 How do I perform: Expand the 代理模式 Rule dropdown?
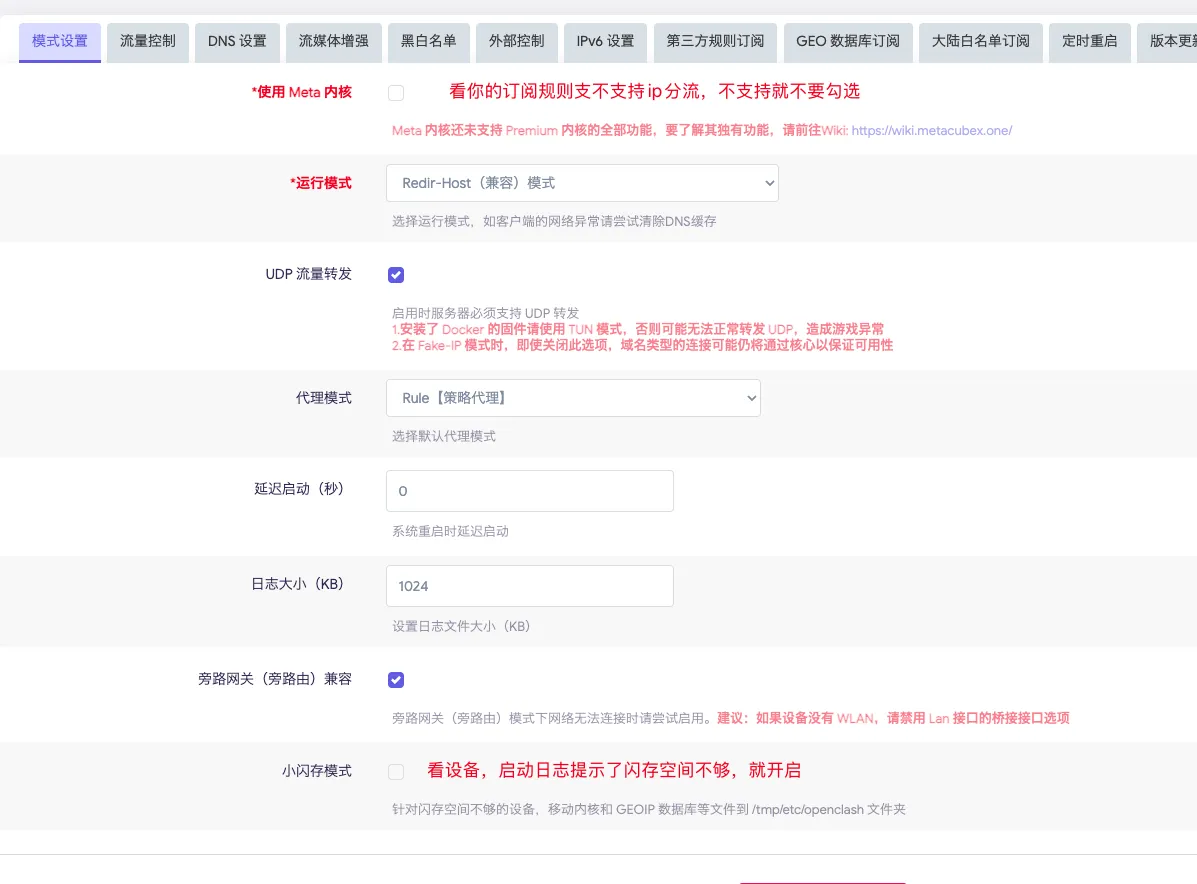[x=573, y=398]
